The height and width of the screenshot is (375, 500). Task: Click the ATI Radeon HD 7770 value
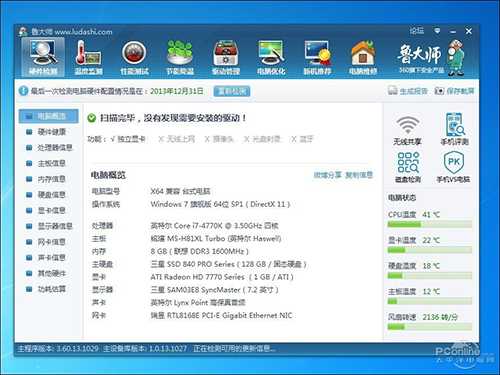(222, 277)
